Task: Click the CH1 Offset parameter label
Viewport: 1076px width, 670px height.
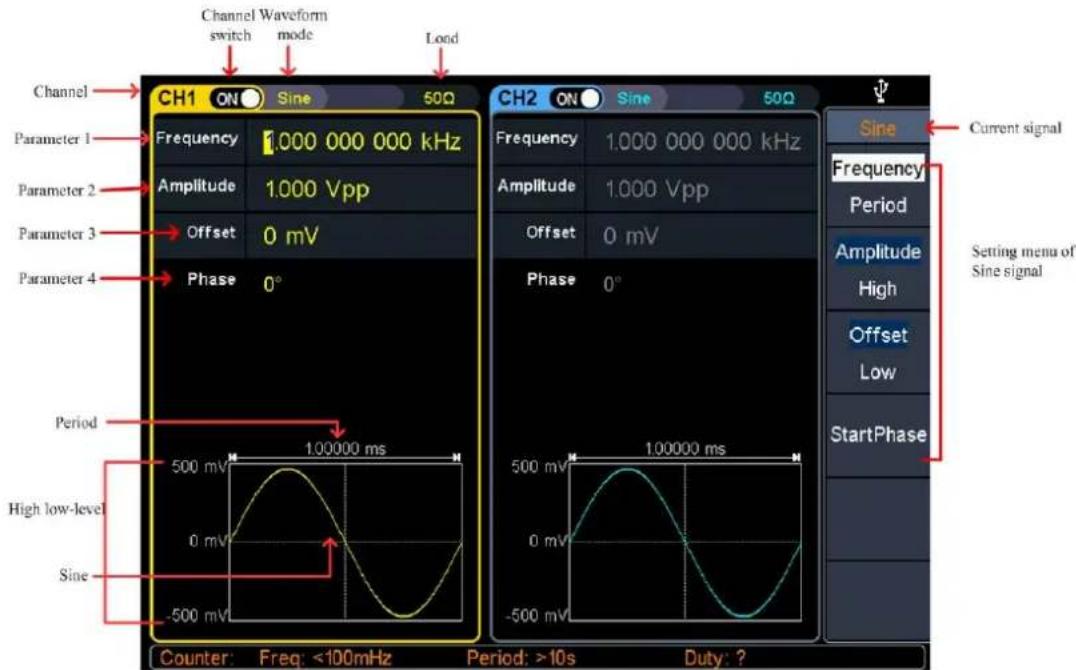Action: [x=211, y=232]
